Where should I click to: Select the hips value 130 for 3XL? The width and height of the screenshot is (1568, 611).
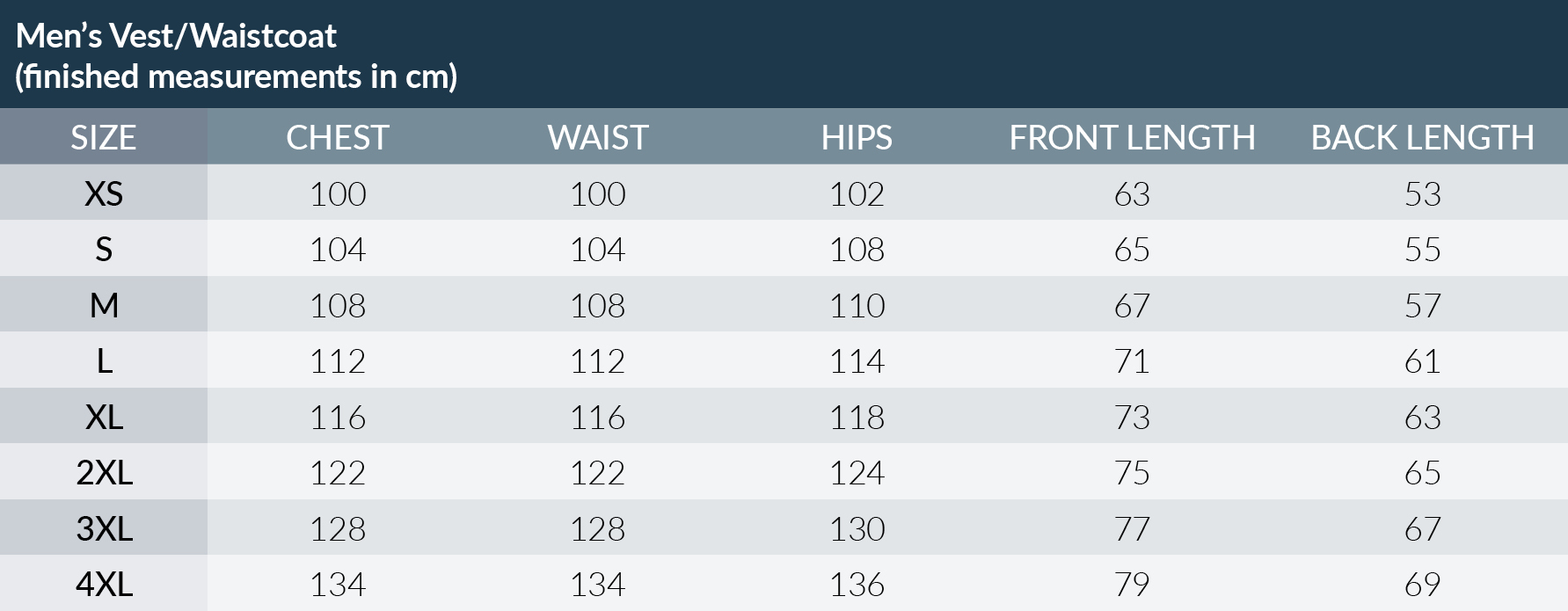pyautogui.click(x=857, y=529)
